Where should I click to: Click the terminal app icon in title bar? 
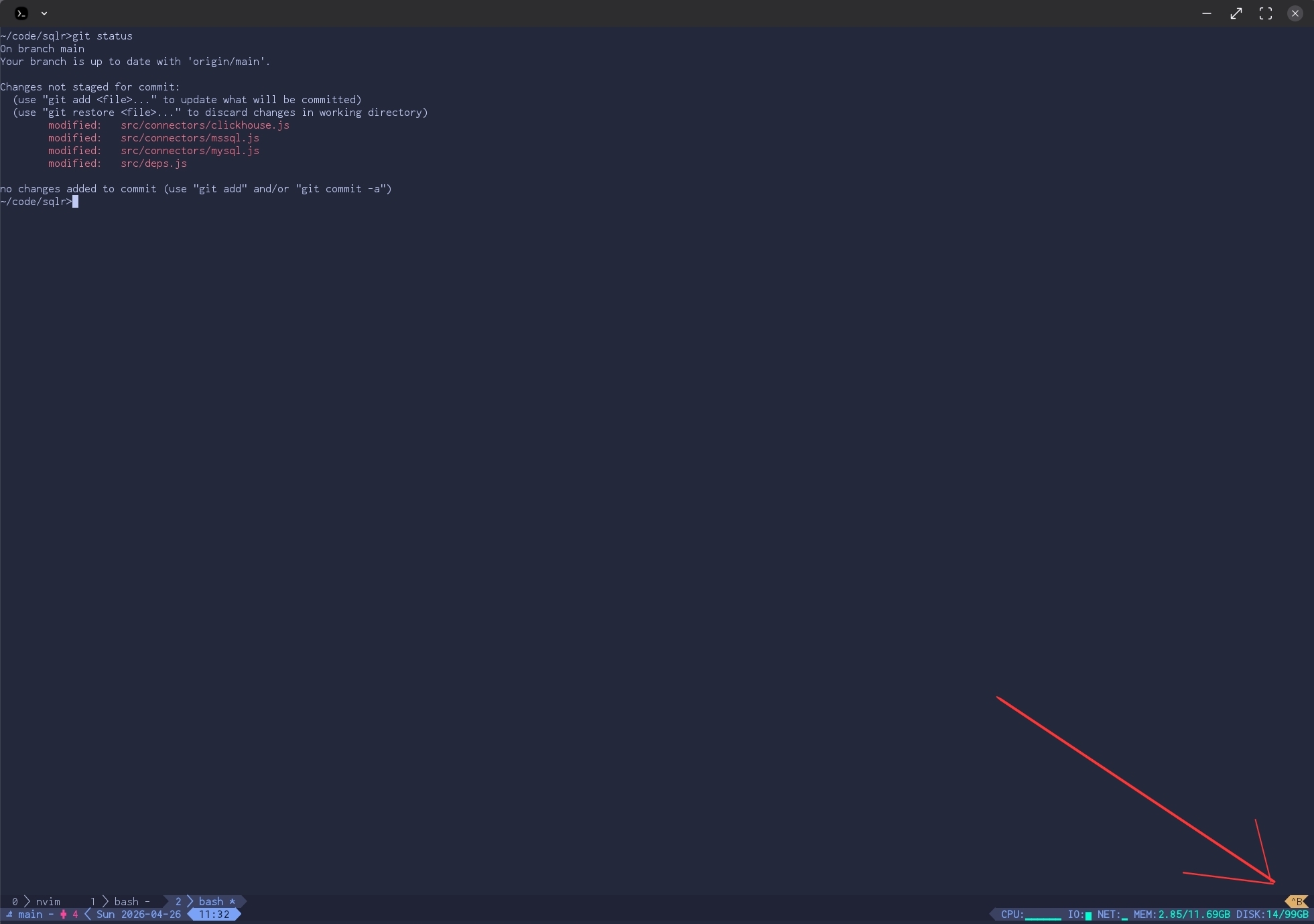point(21,13)
